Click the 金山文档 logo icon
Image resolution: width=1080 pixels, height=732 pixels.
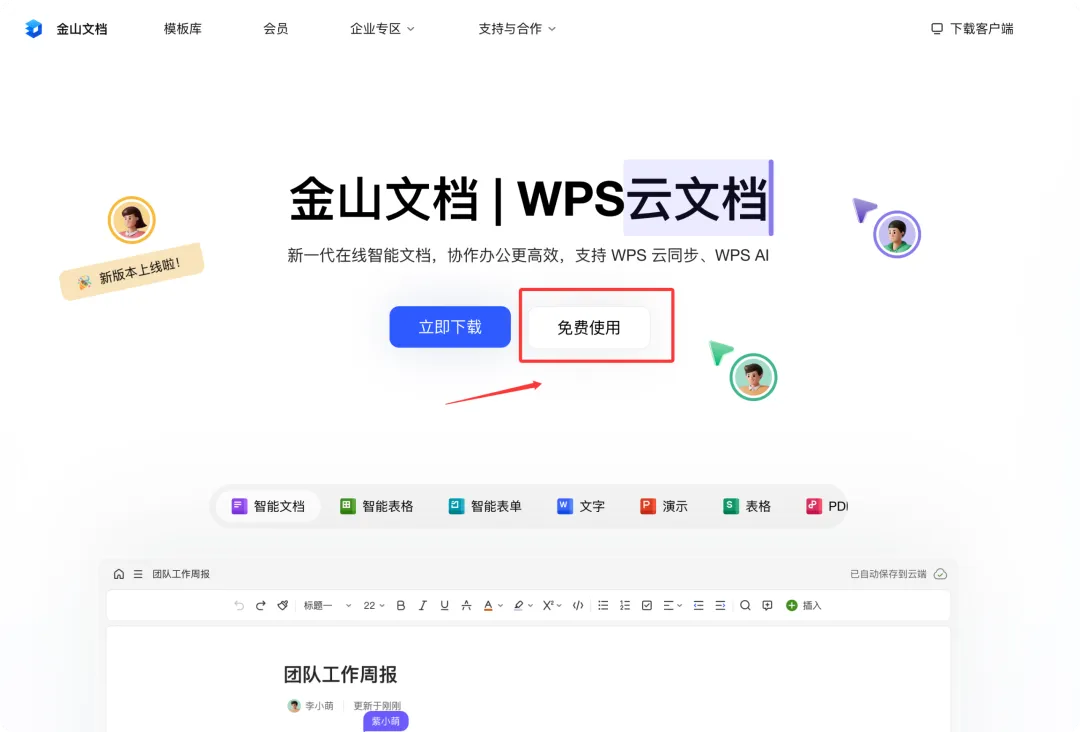(x=34, y=29)
